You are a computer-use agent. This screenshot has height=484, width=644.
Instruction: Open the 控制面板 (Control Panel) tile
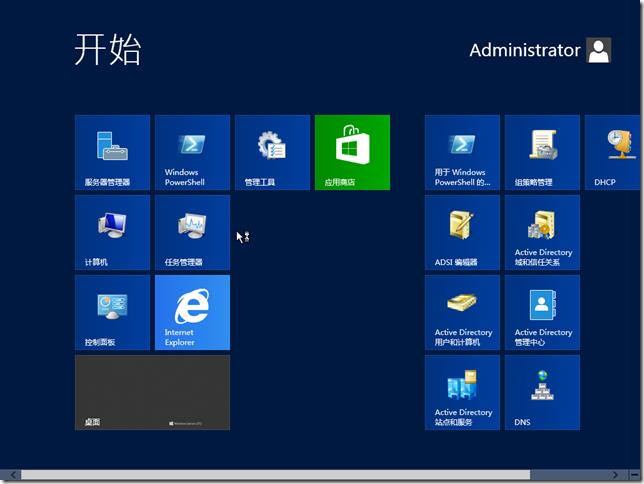point(112,313)
